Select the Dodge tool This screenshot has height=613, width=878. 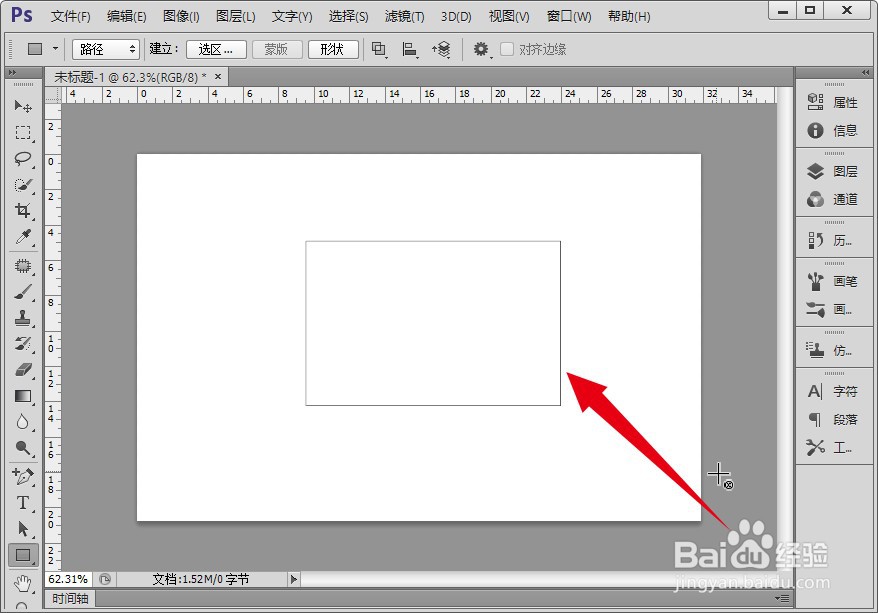click(23, 447)
